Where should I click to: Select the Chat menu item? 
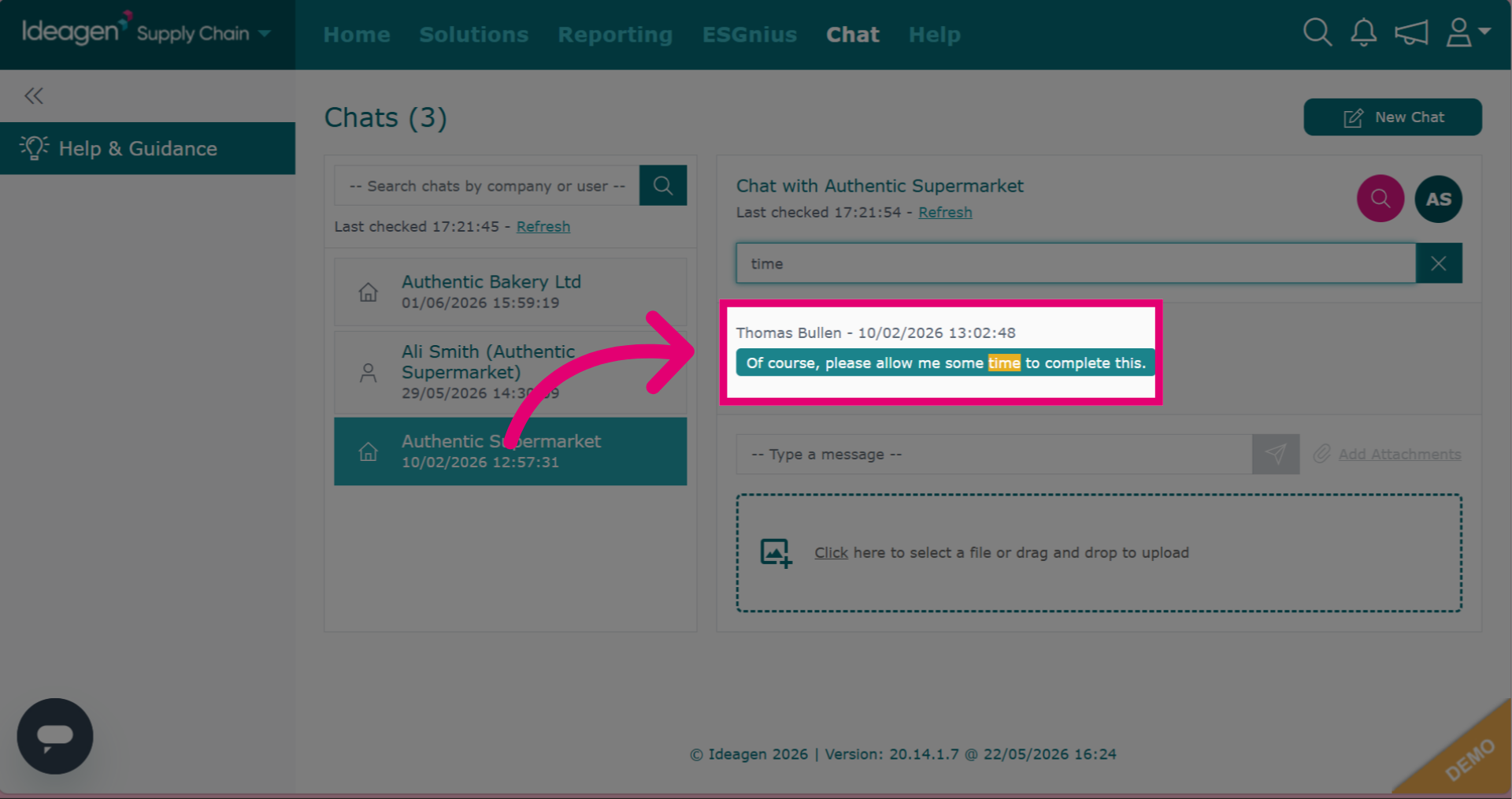pyautogui.click(x=853, y=35)
